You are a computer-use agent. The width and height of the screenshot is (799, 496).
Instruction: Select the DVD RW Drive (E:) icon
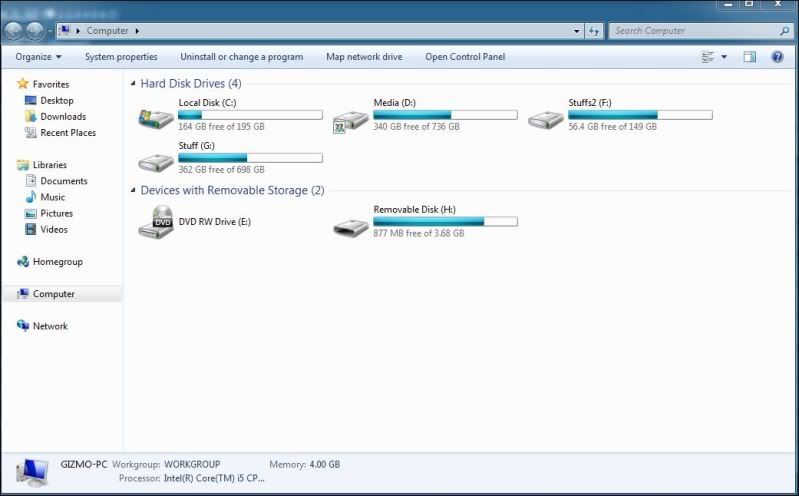pos(156,222)
